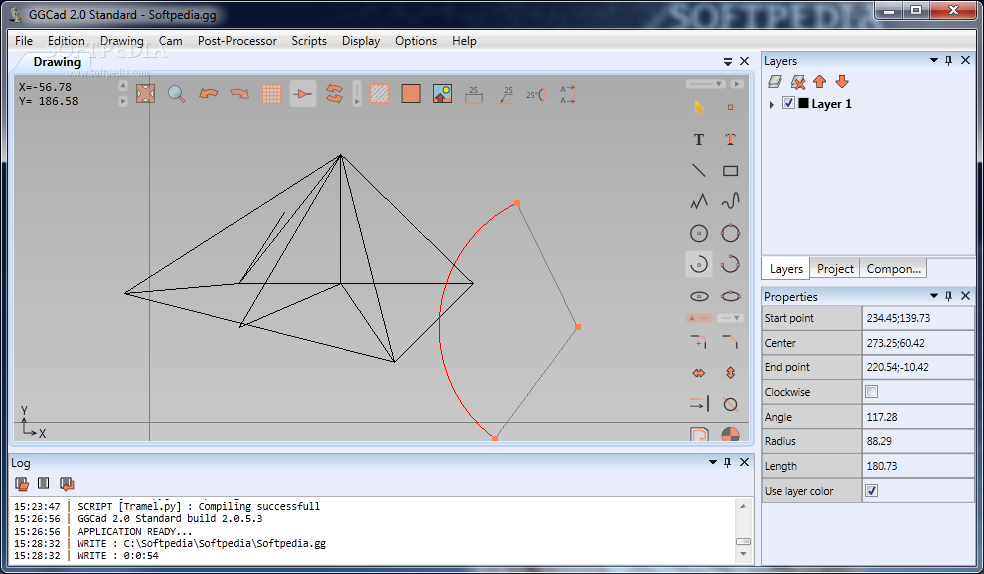Open the Drawing tab list dropdown
The image size is (984, 574).
pyautogui.click(x=728, y=61)
